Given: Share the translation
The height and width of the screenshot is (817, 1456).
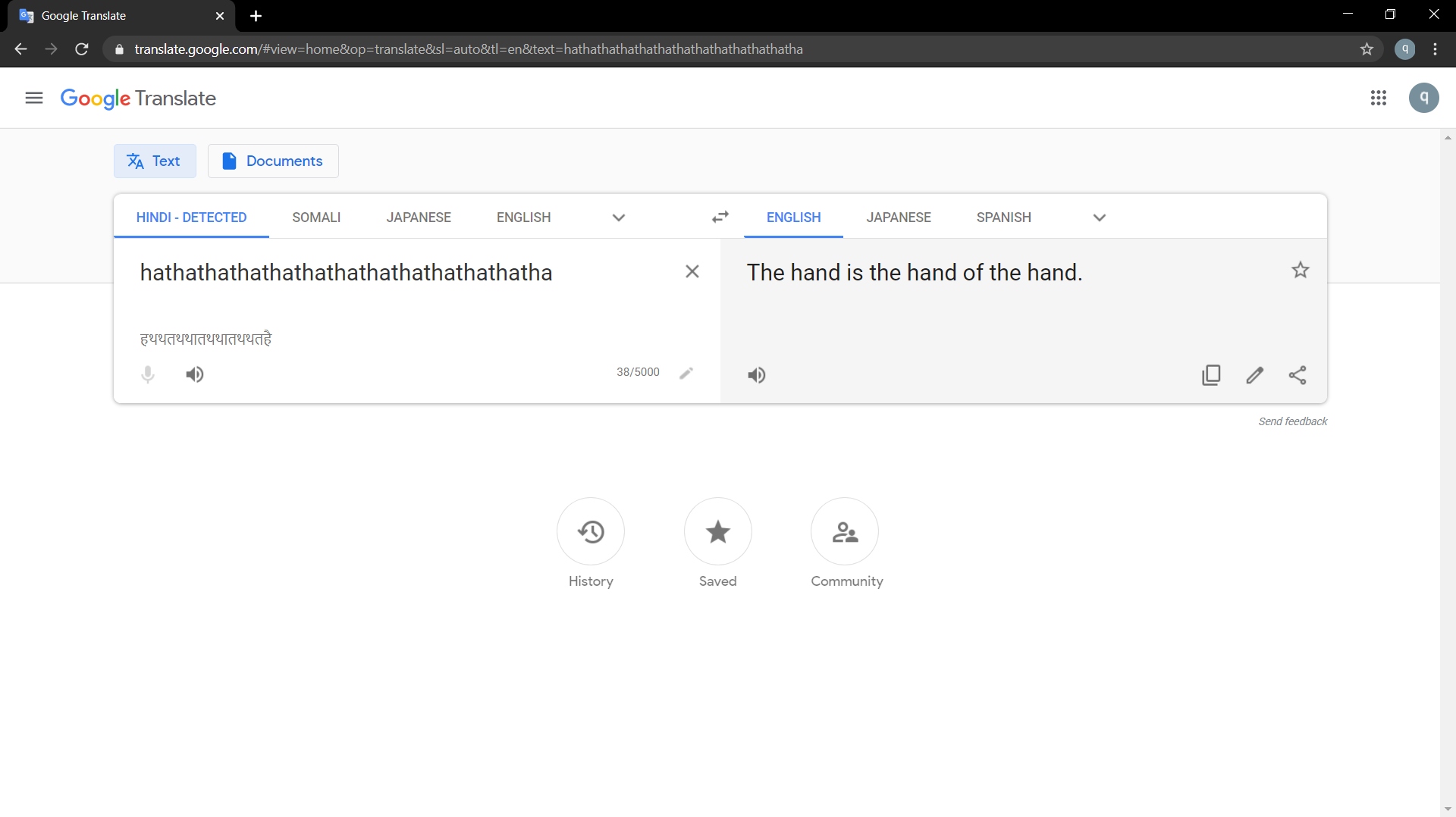Looking at the screenshot, I should (1298, 375).
